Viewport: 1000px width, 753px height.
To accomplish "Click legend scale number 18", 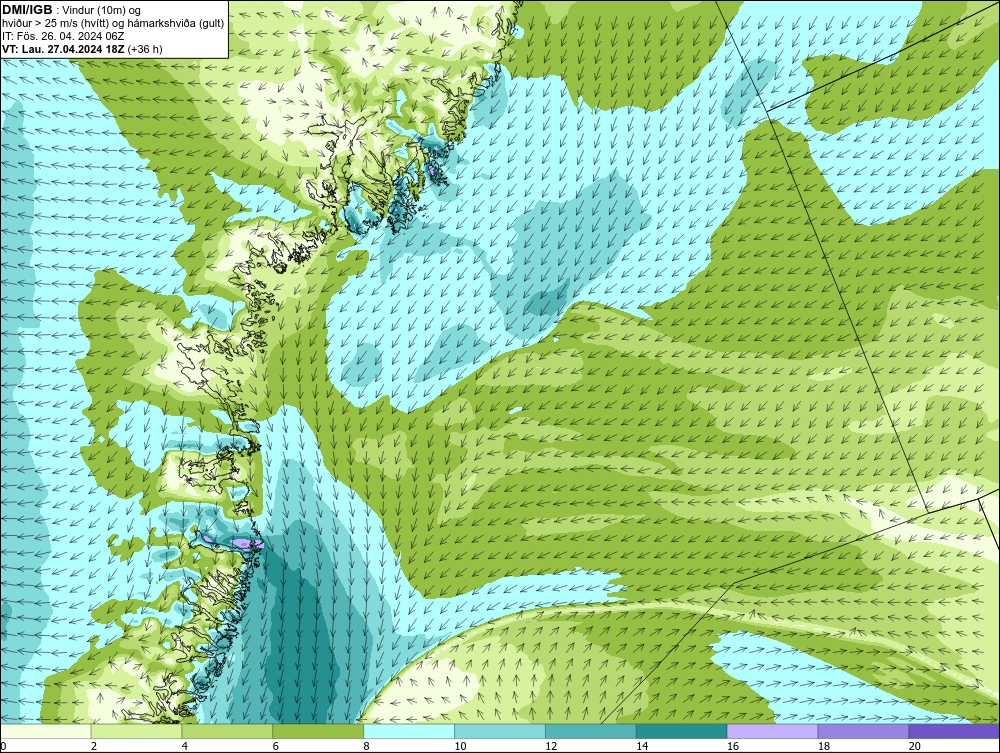I will (823, 746).
